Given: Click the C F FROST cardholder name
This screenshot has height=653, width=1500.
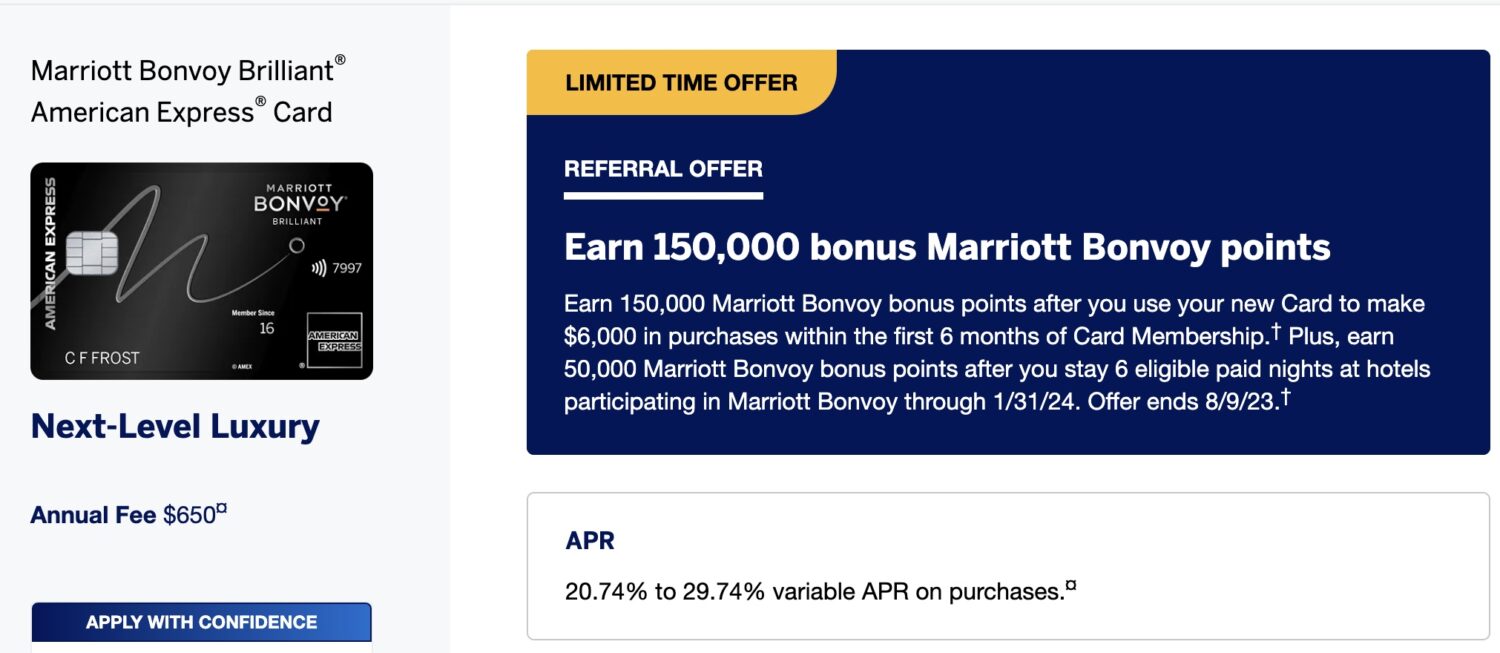Looking at the screenshot, I should click(x=102, y=358).
